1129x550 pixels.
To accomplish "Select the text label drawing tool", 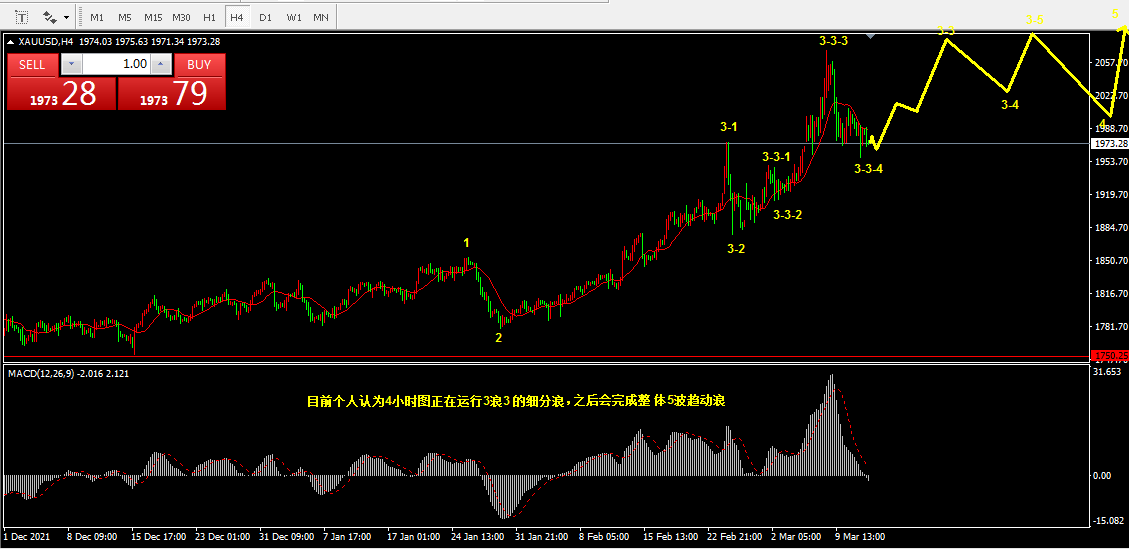I will (21, 16).
